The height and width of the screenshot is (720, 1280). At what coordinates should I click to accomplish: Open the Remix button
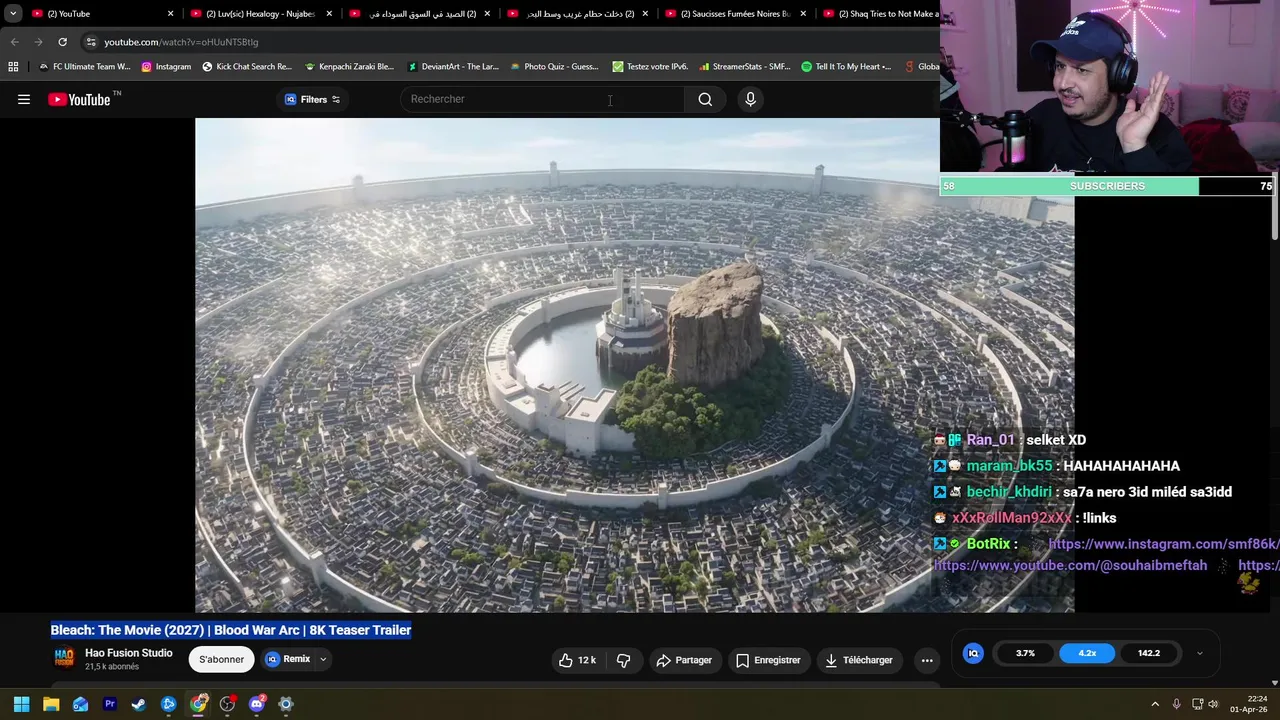(x=287, y=659)
